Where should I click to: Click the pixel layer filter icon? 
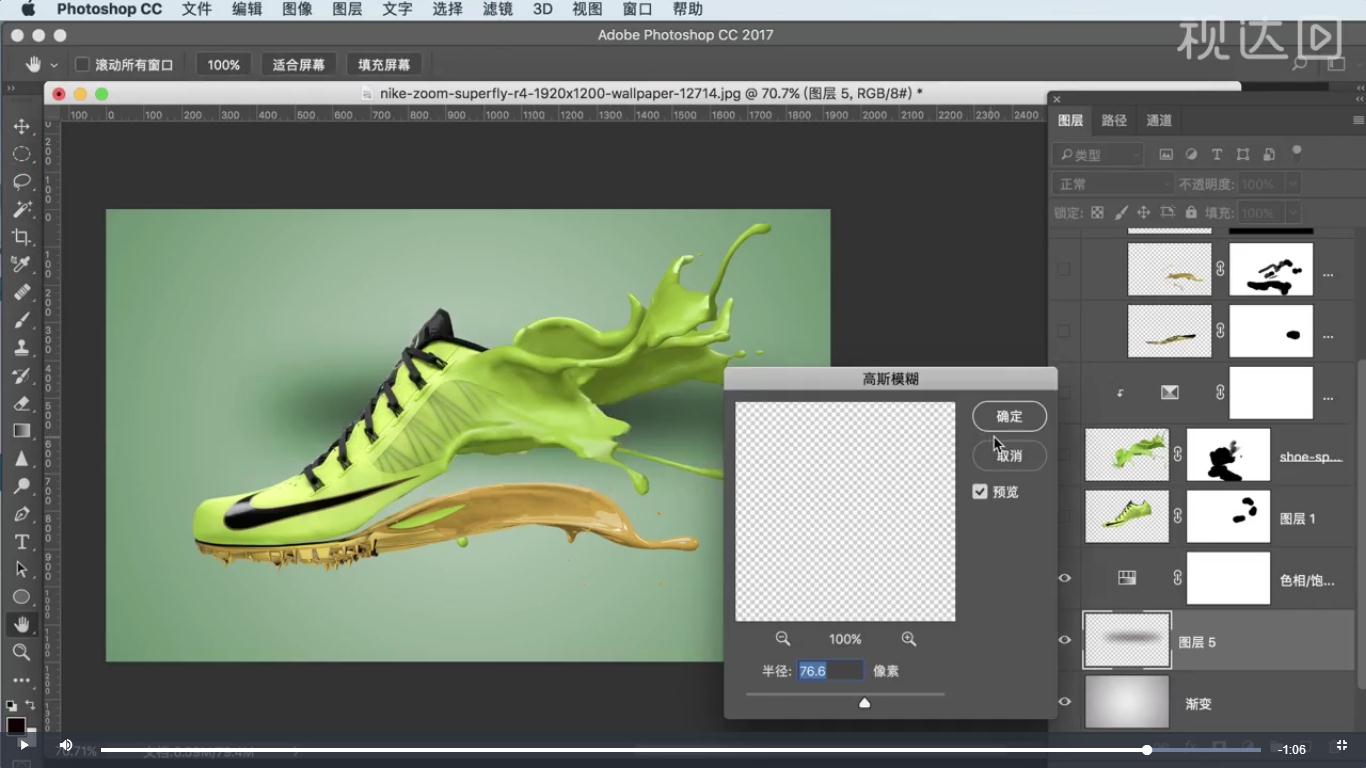(1166, 154)
